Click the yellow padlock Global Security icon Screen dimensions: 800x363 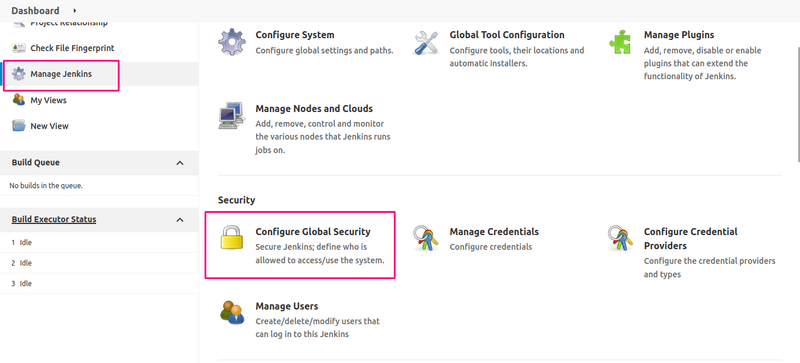232,237
